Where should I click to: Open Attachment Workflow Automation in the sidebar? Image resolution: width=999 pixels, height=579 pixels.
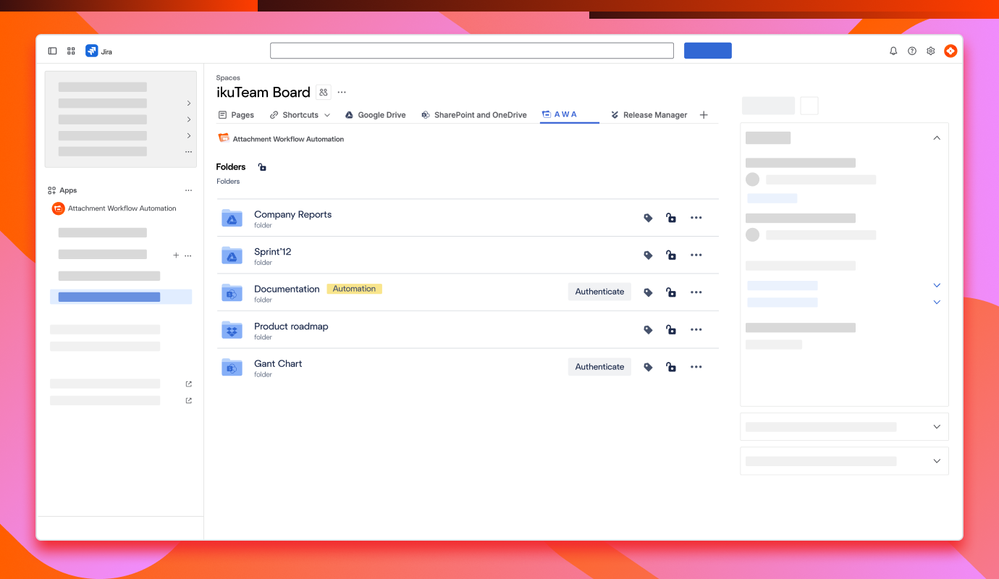coord(122,208)
